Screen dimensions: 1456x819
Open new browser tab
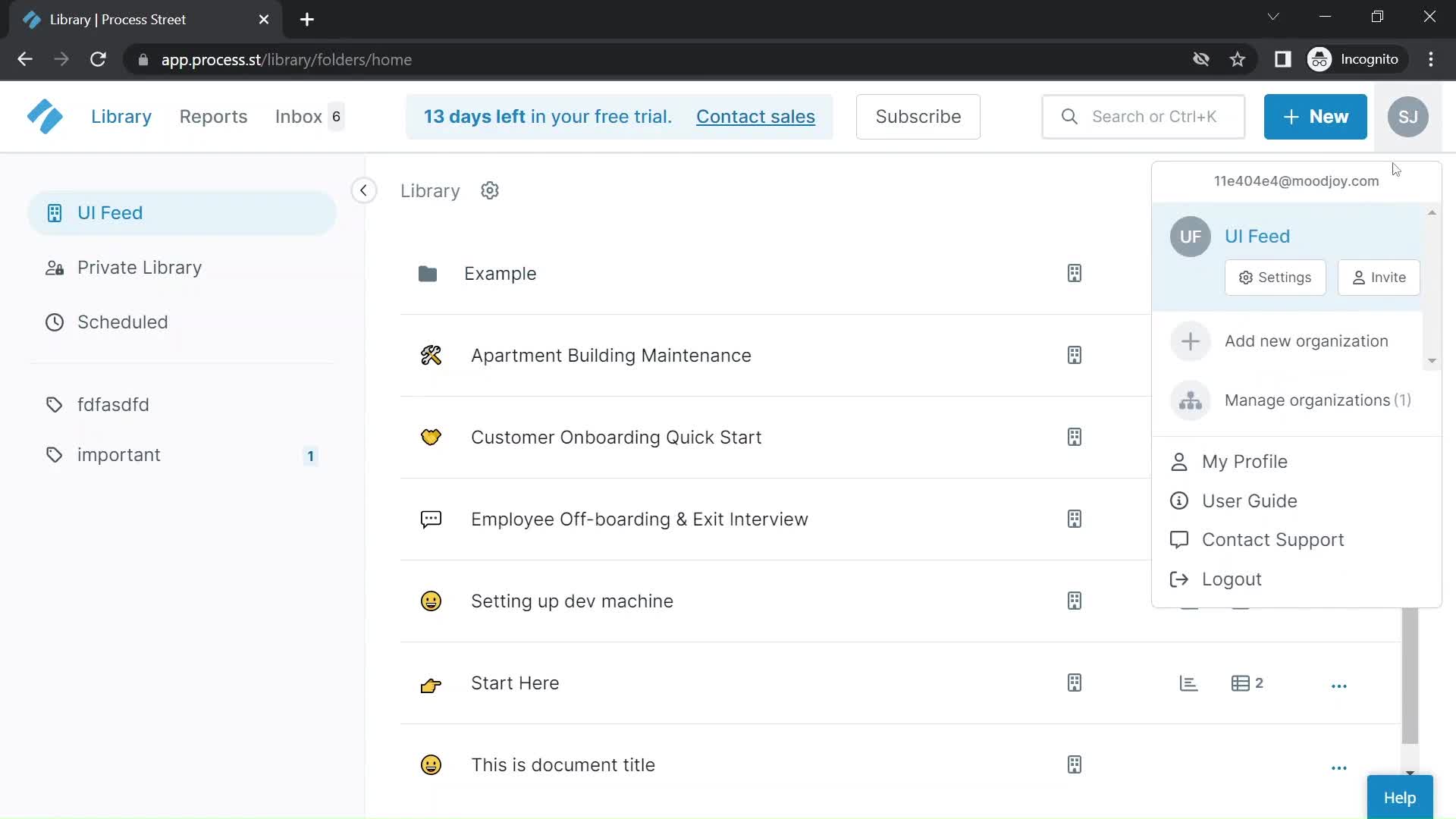[307, 20]
